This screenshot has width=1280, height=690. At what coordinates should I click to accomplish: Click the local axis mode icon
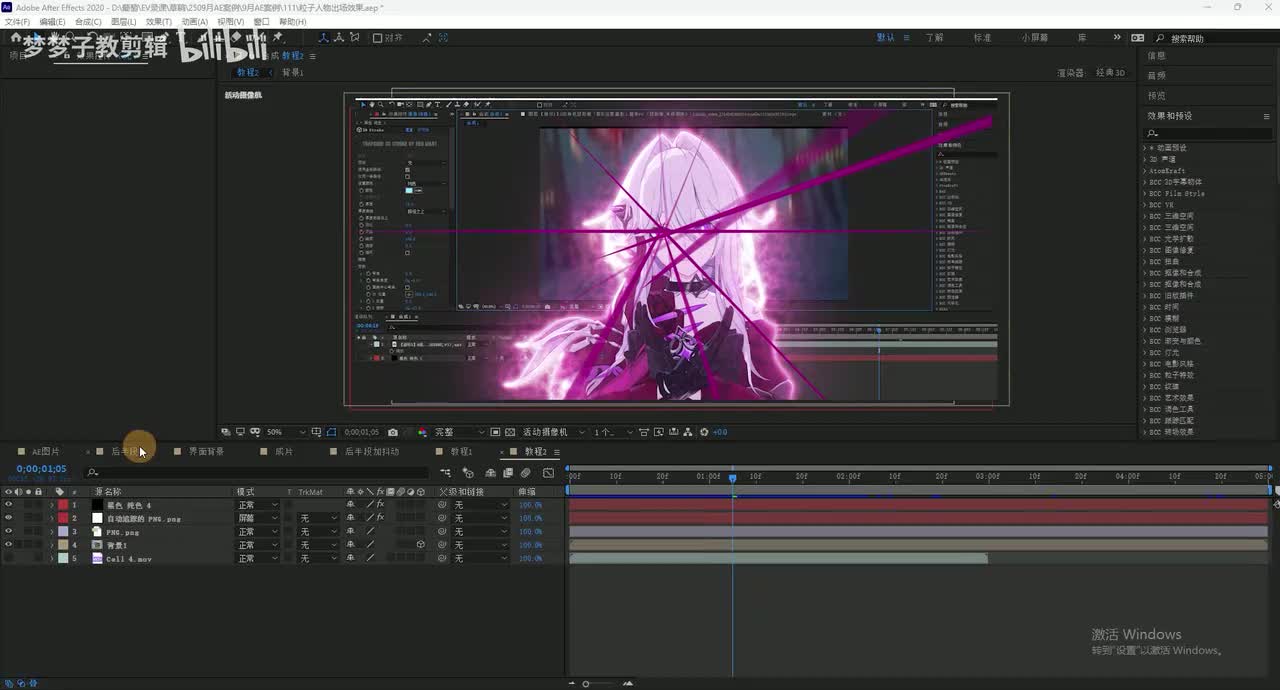point(324,38)
